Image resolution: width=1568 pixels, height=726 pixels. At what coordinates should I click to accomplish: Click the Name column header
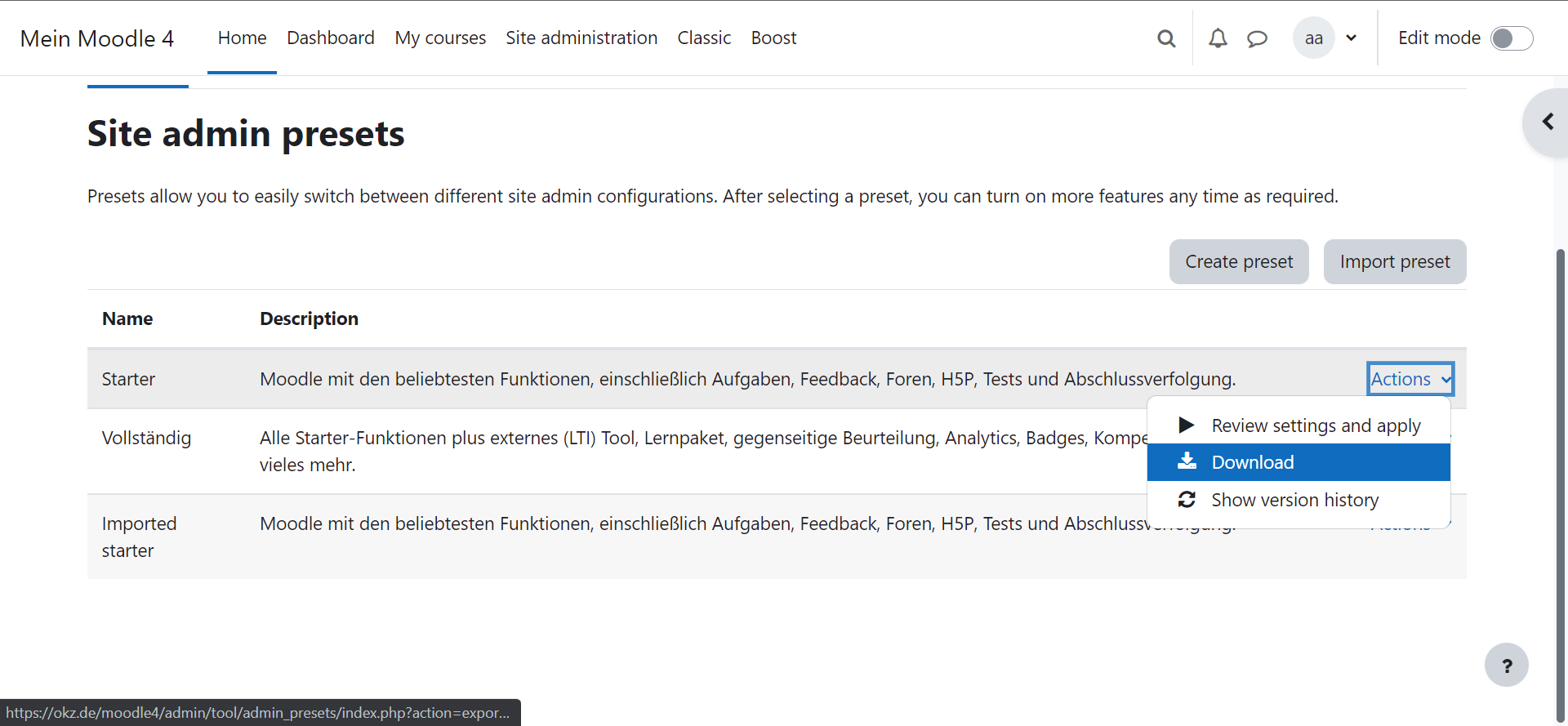tap(127, 318)
